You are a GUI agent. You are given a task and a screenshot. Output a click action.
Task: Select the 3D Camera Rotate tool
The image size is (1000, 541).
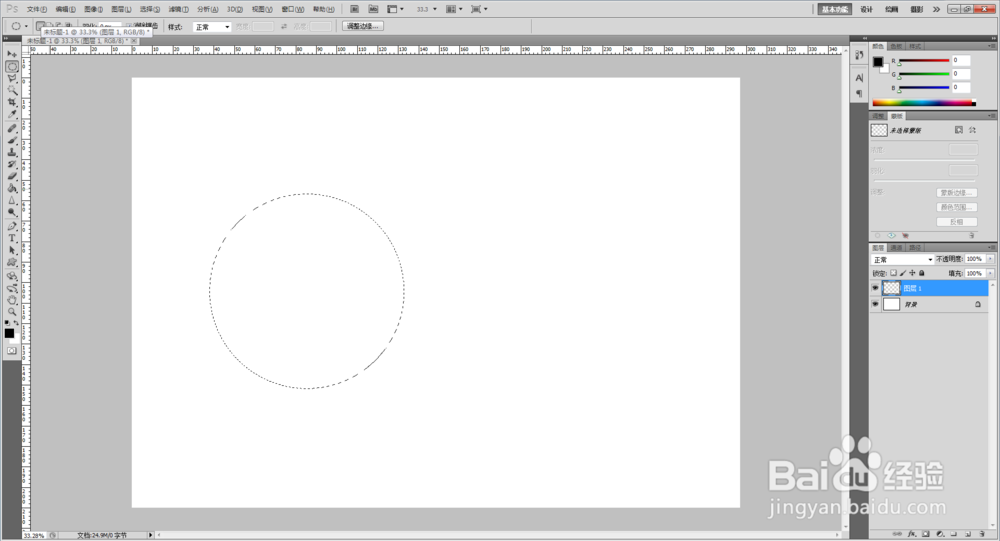click(x=11, y=288)
